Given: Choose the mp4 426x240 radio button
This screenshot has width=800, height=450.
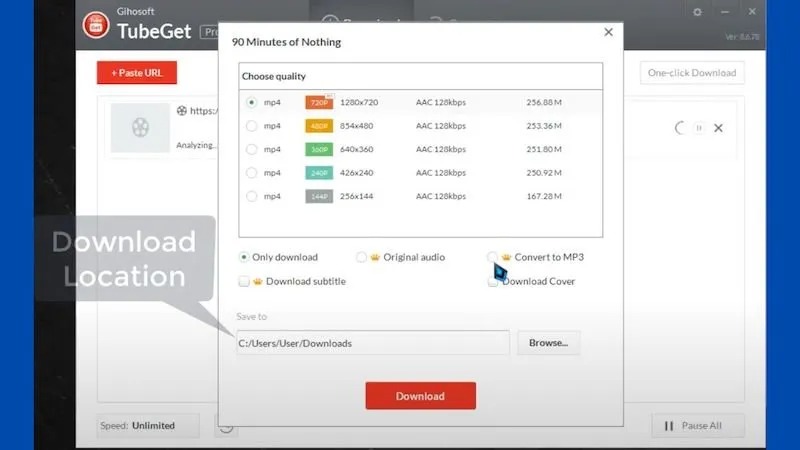Looking at the screenshot, I should click(x=251, y=173).
